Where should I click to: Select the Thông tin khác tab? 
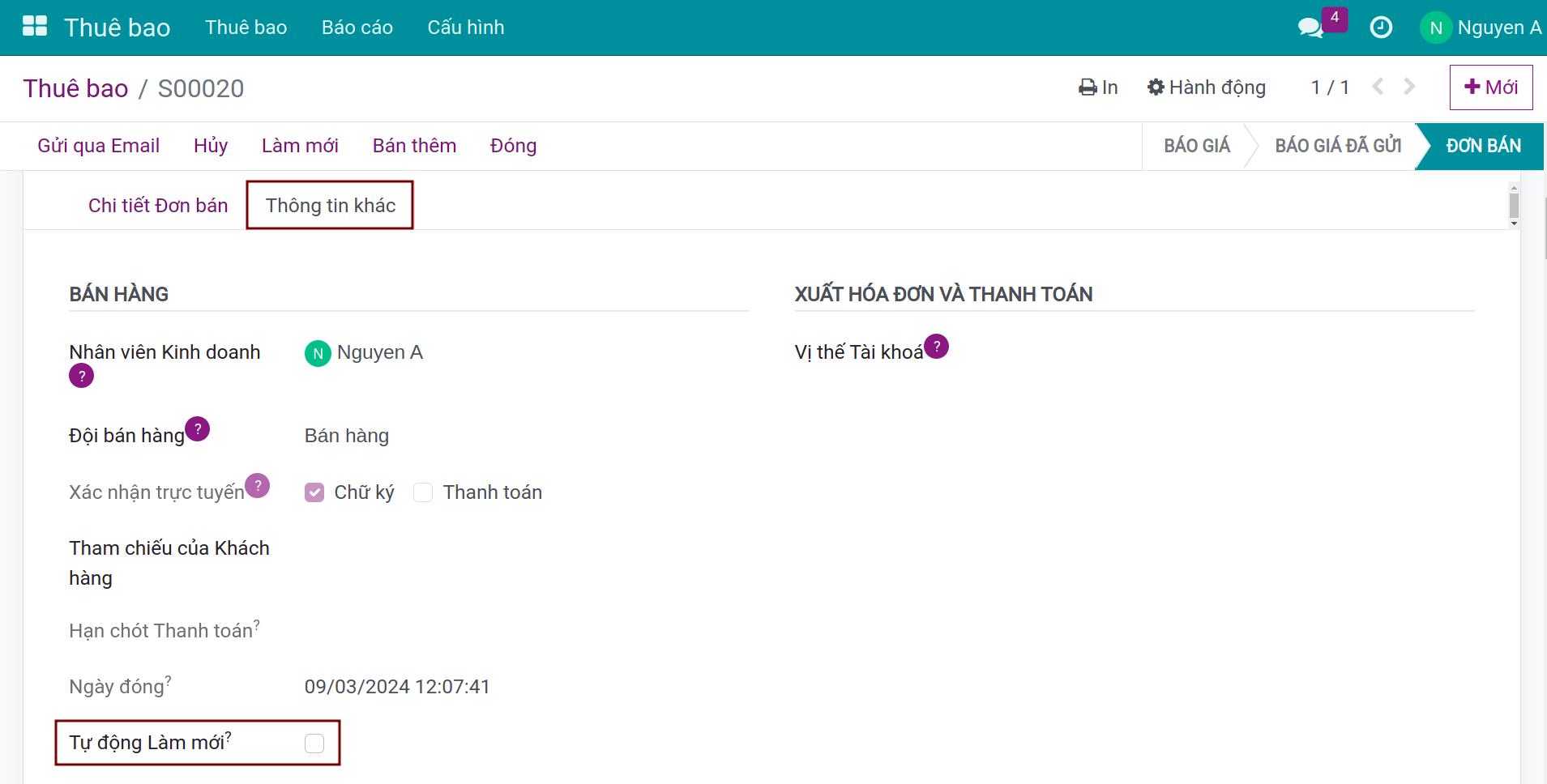(x=331, y=206)
